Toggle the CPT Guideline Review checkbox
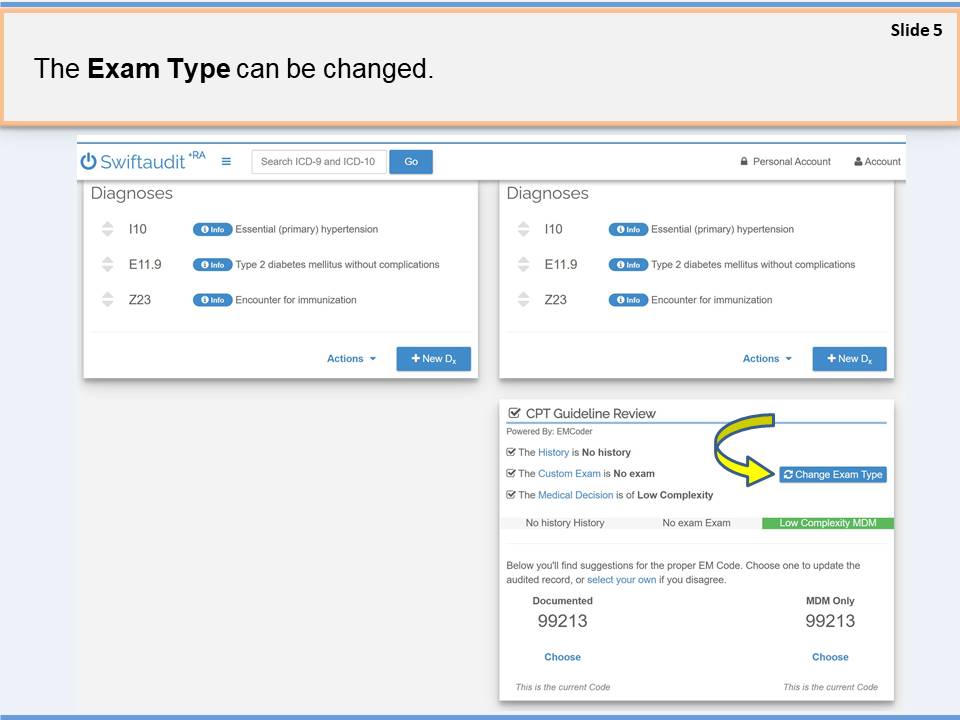Viewport: 960px width, 720px height. (x=514, y=413)
